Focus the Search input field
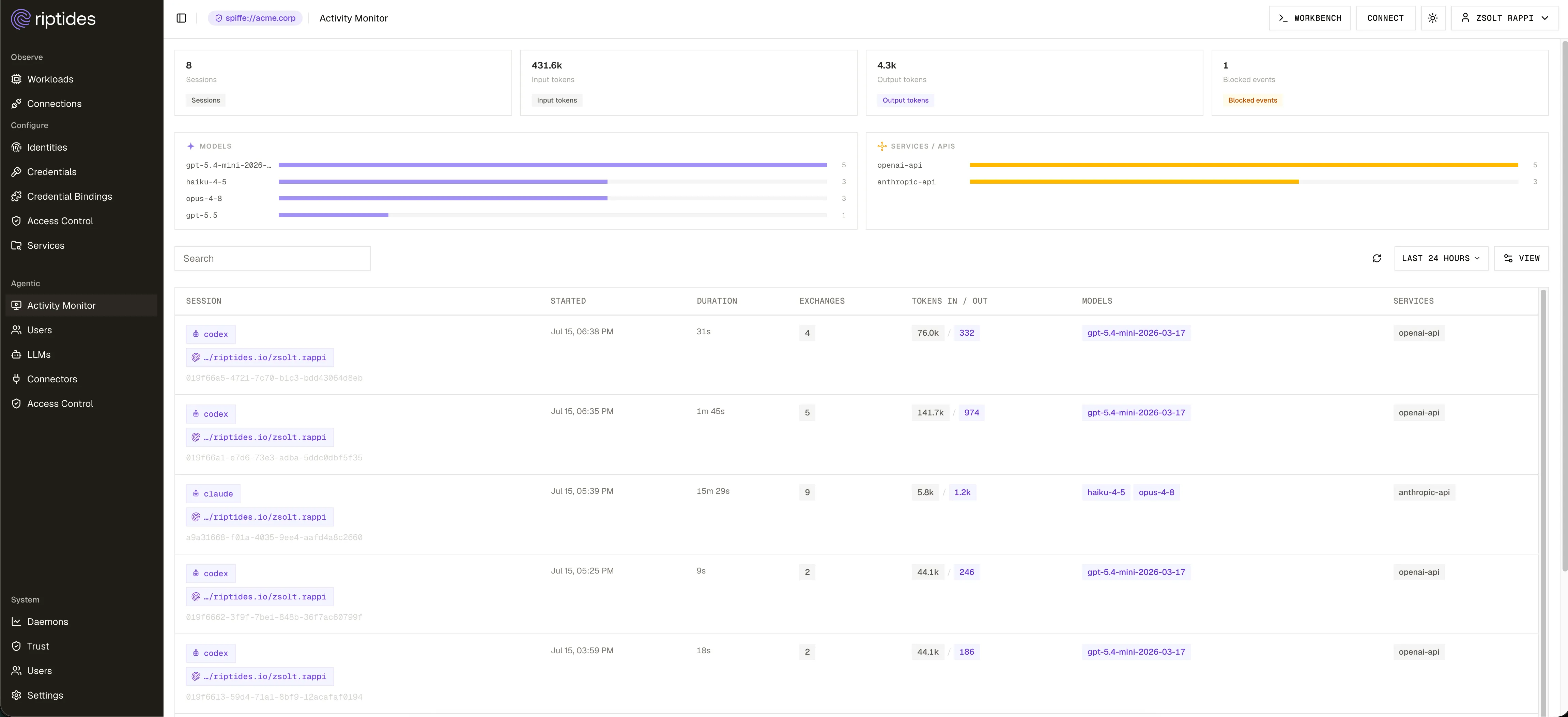 [273, 259]
